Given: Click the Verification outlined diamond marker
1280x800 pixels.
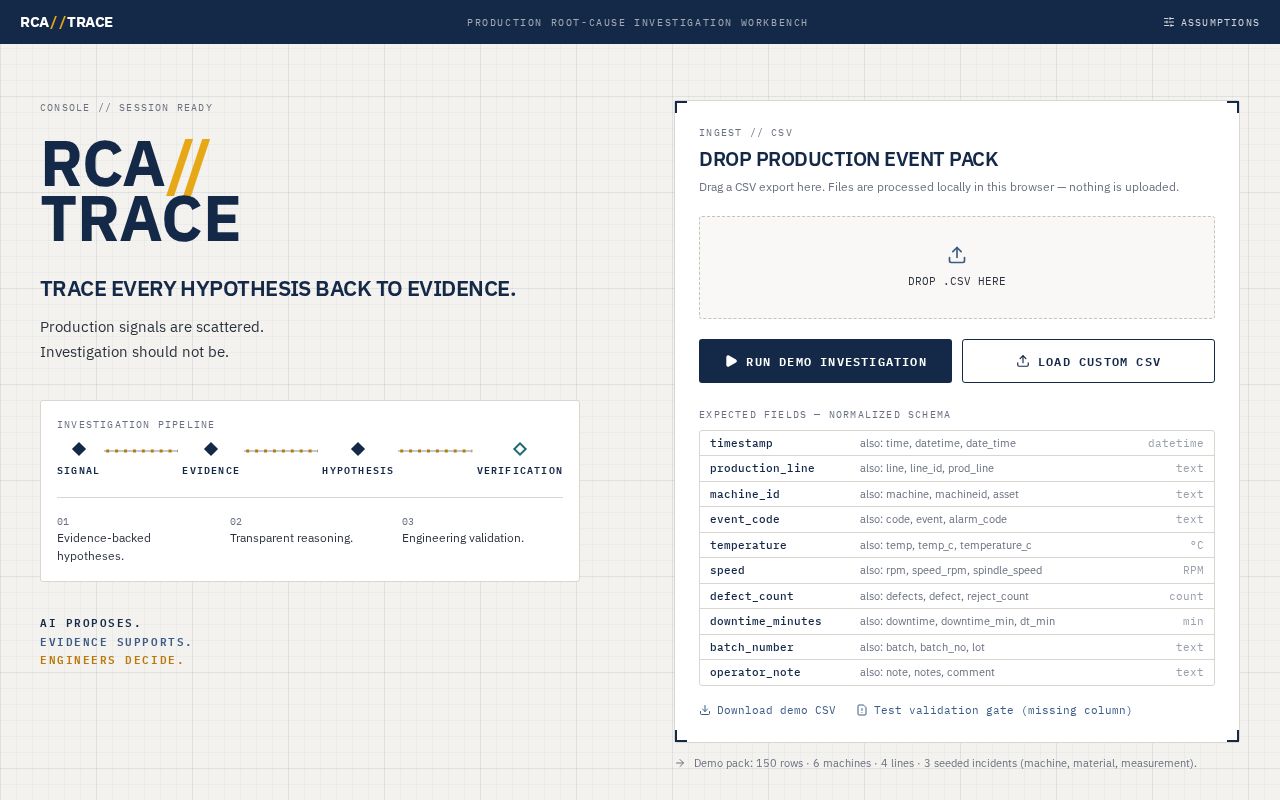Looking at the screenshot, I should (520, 449).
